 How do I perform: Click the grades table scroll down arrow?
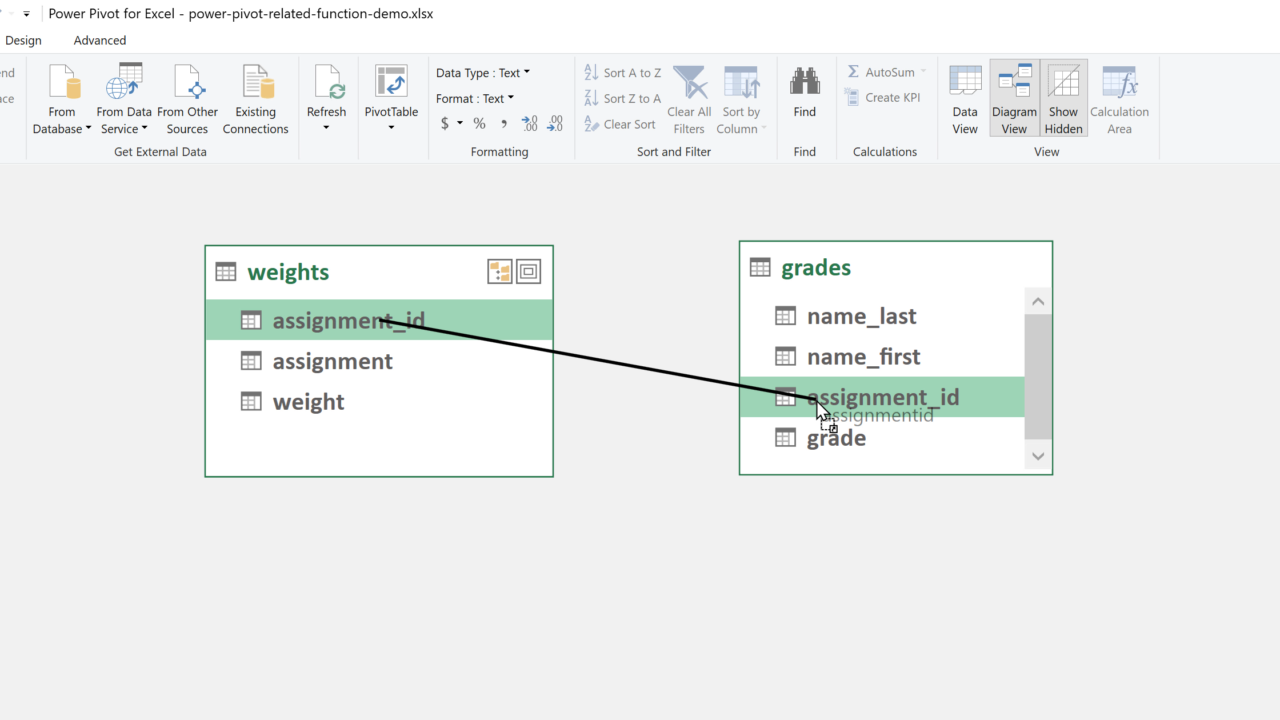tap(1037, 456)
